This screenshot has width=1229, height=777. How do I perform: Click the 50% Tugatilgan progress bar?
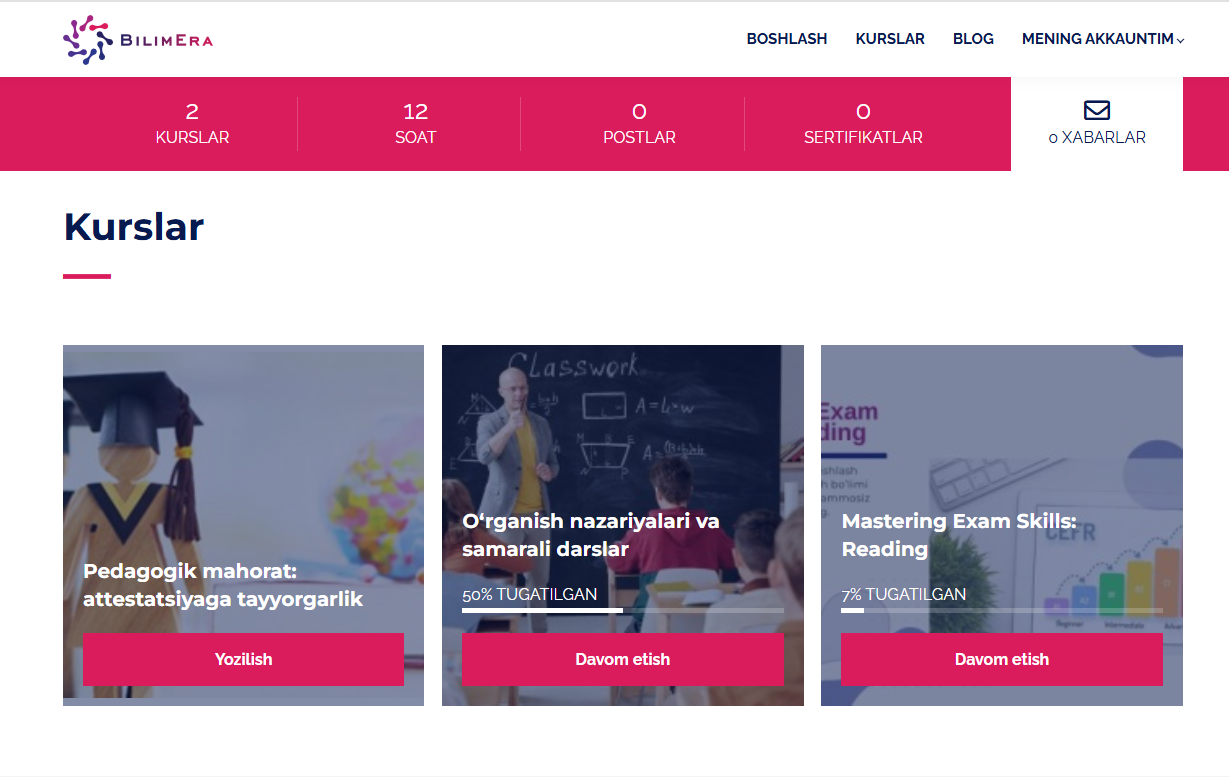[622, 610]
